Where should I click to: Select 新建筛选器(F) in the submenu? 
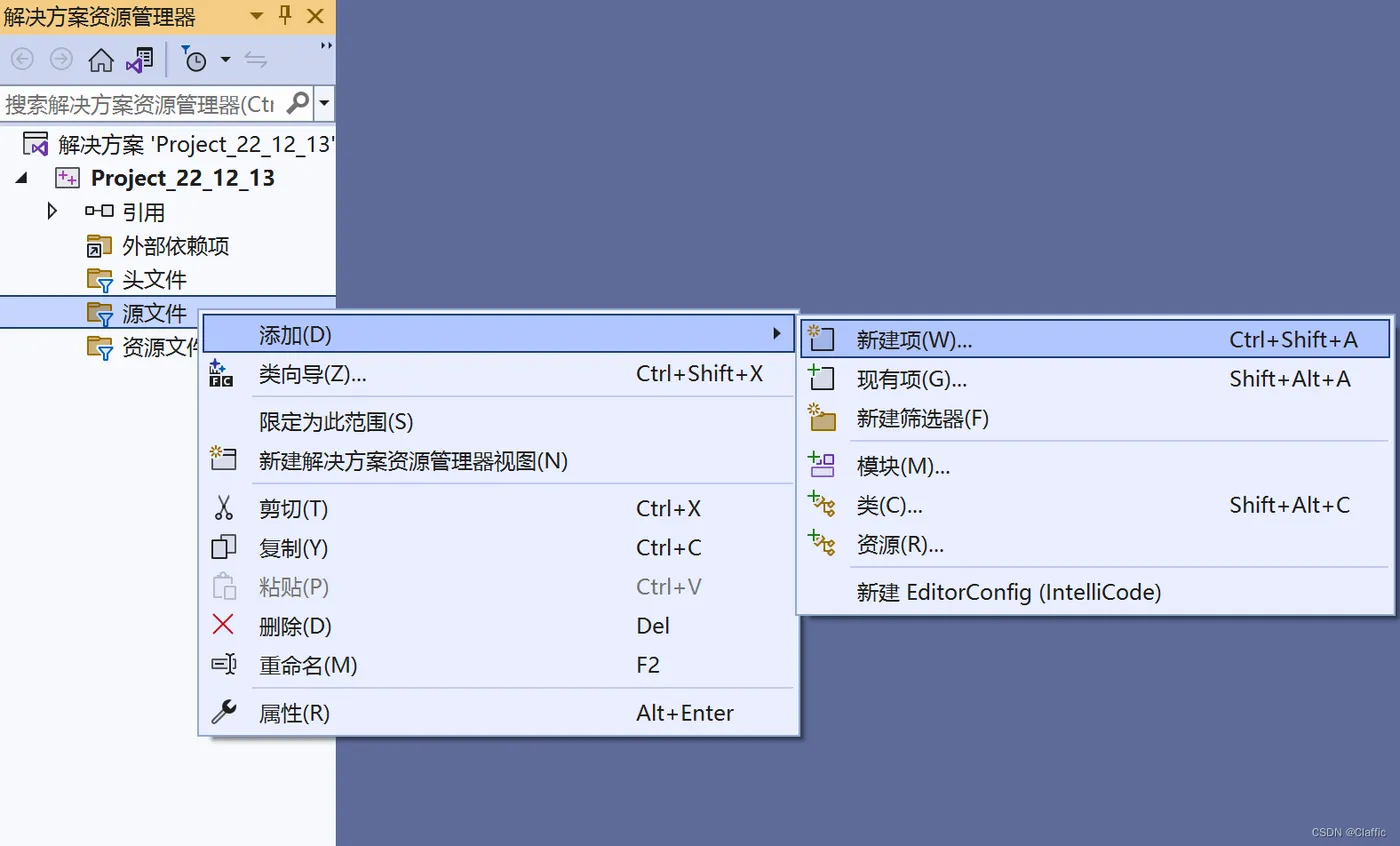pyautogui.click(x=1095, y=418)
